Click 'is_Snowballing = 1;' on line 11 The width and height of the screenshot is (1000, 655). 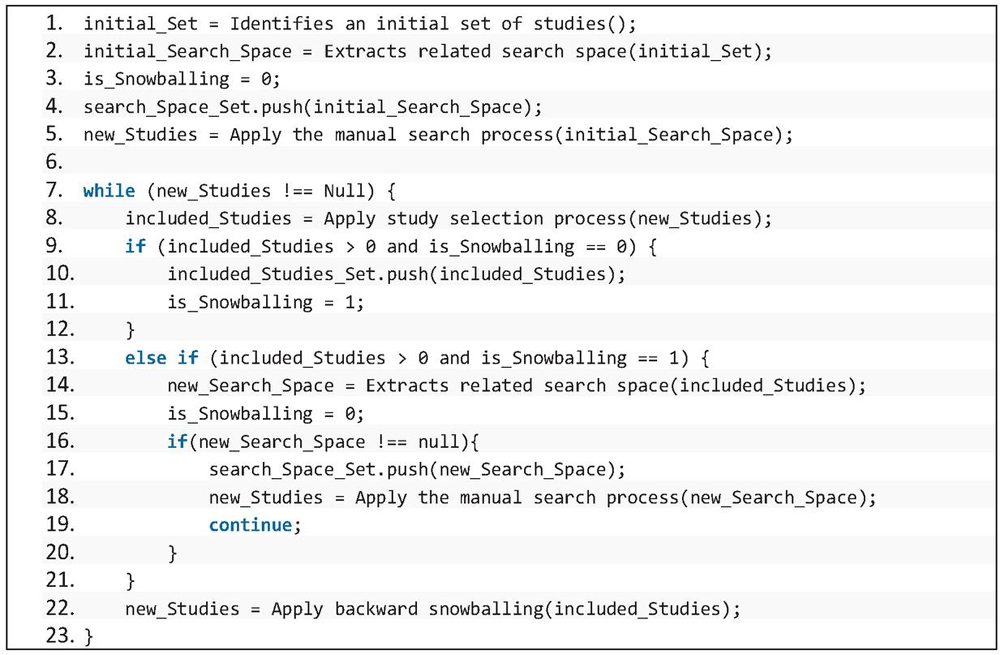(x=265, y=302)
